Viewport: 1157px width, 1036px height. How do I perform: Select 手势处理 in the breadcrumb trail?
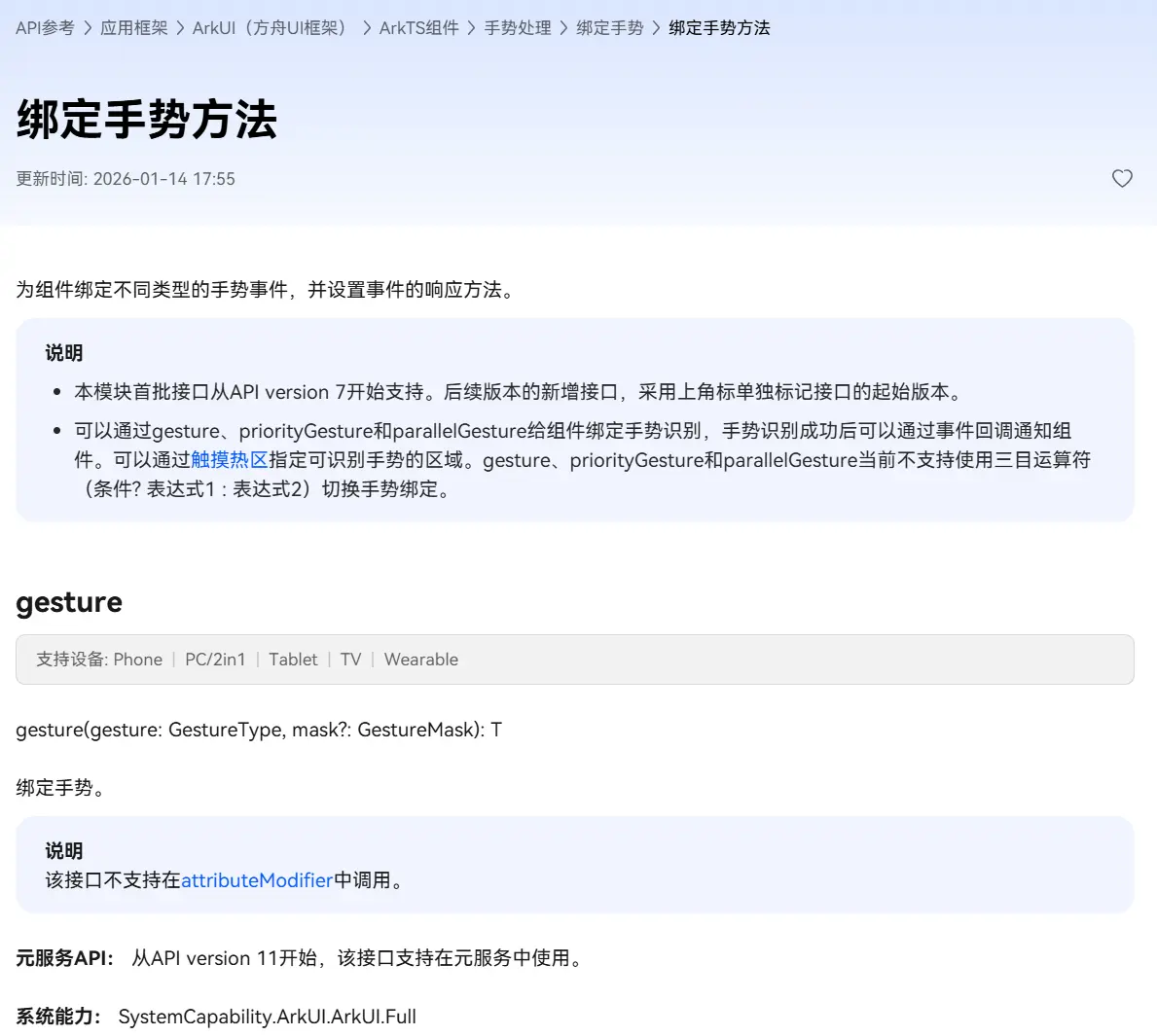point(518,28)
